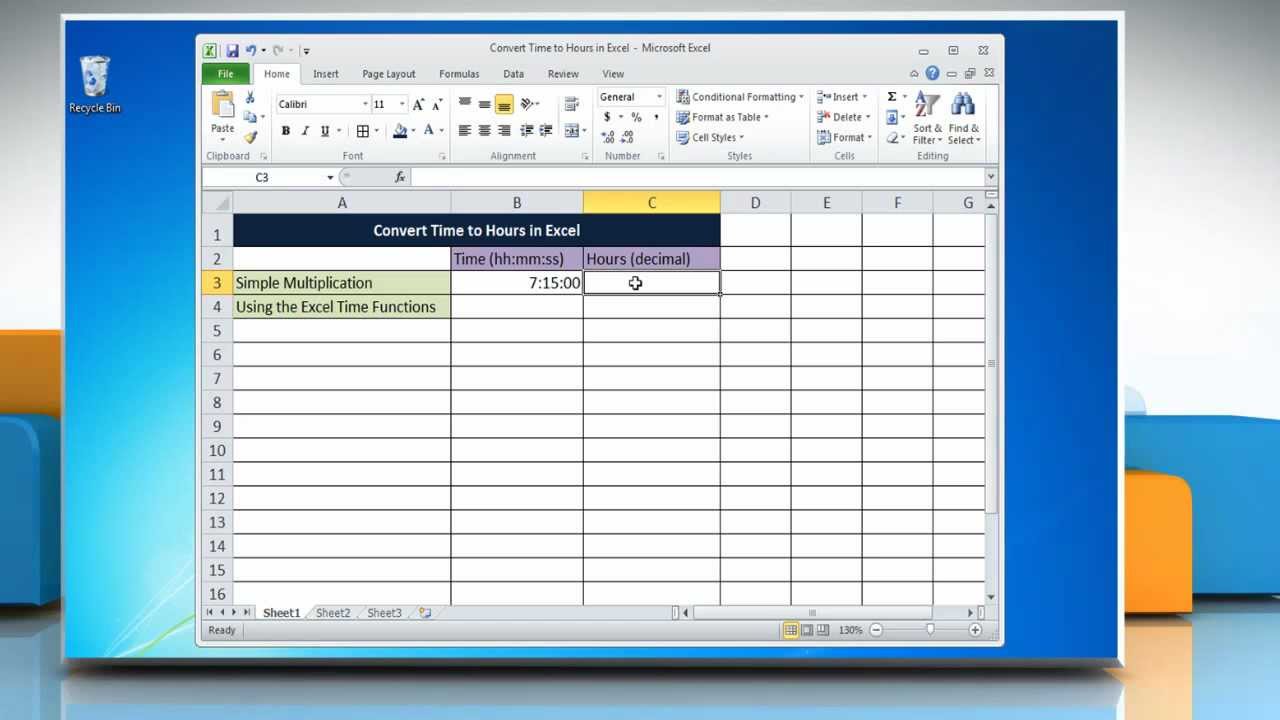Click the Fill down icon in Editing
Viewport: 1280px width, 720px height.
click(x=891, y=118)
